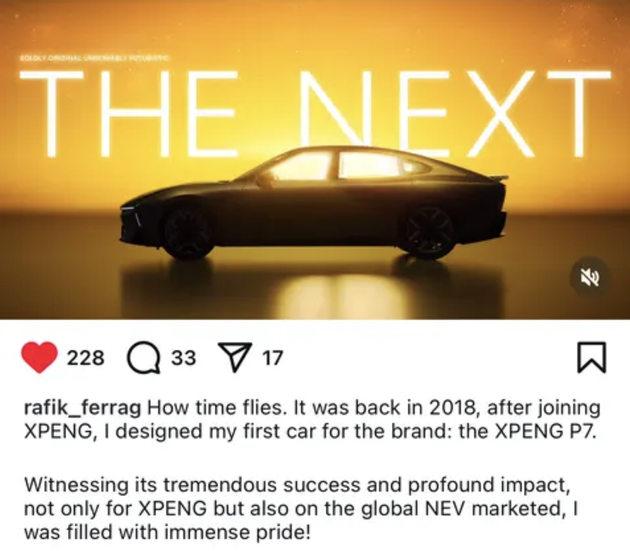The width and height of the screenshot is (630, 551).
Task: Unlike the post via the red heart
Action: [x=39, y=357]
